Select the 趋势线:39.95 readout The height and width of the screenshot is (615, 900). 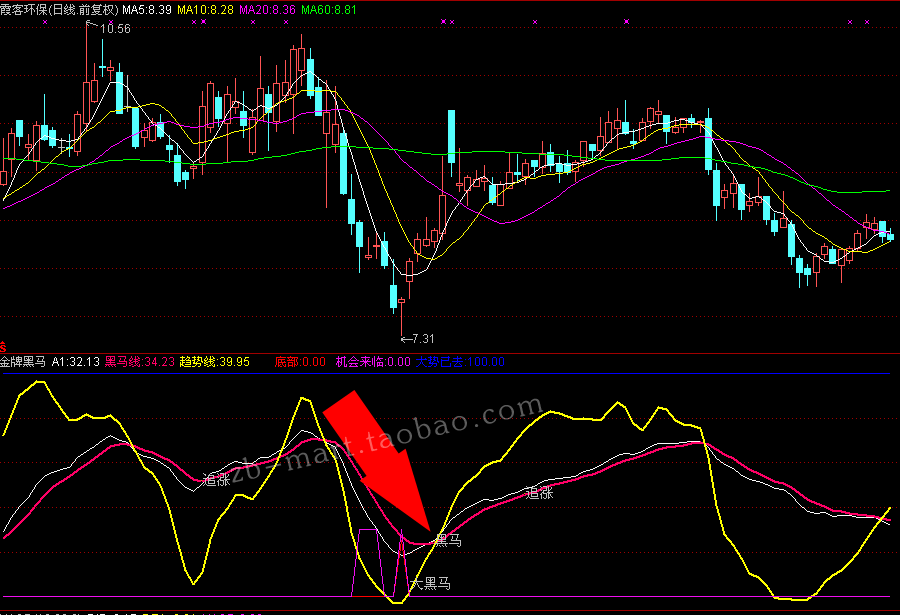point(215,362)
